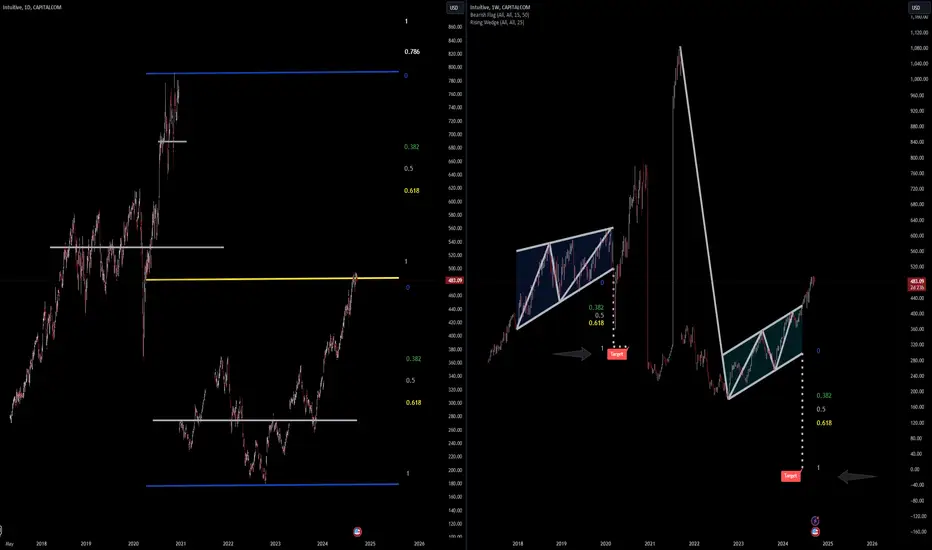Select the yellow horizontal line on the left chart
This screenshot has height=550, width=932.
[x=272, y=278]
